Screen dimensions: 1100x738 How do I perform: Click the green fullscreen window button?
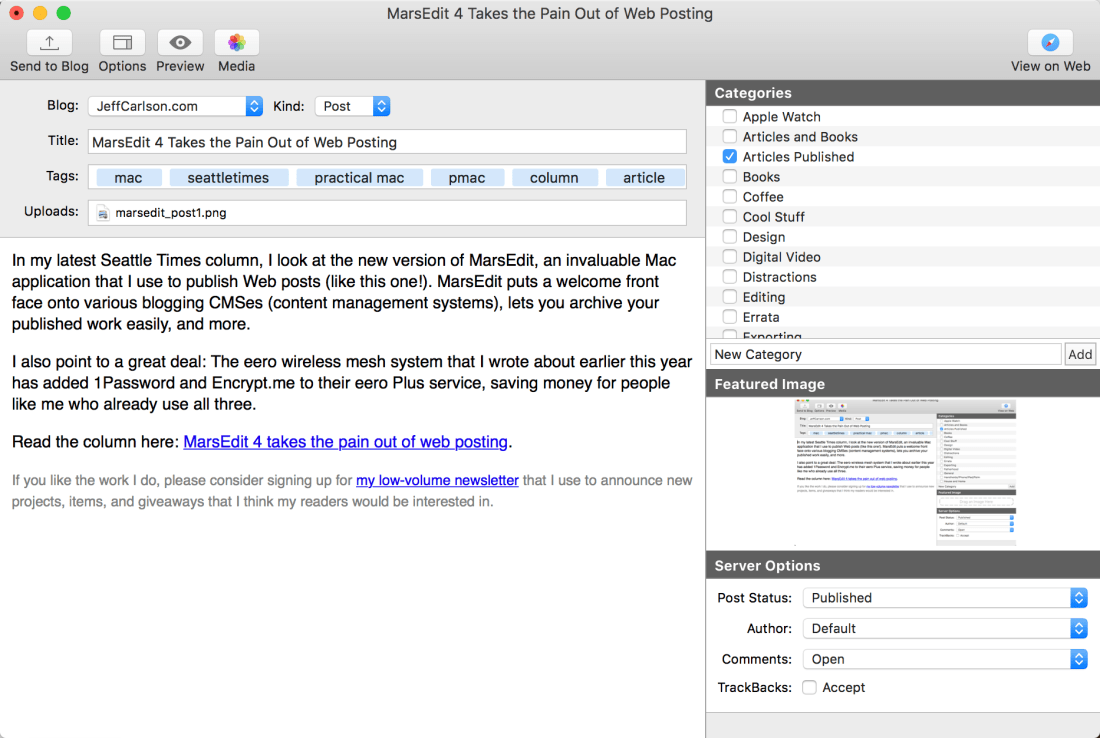pos(63,13)
